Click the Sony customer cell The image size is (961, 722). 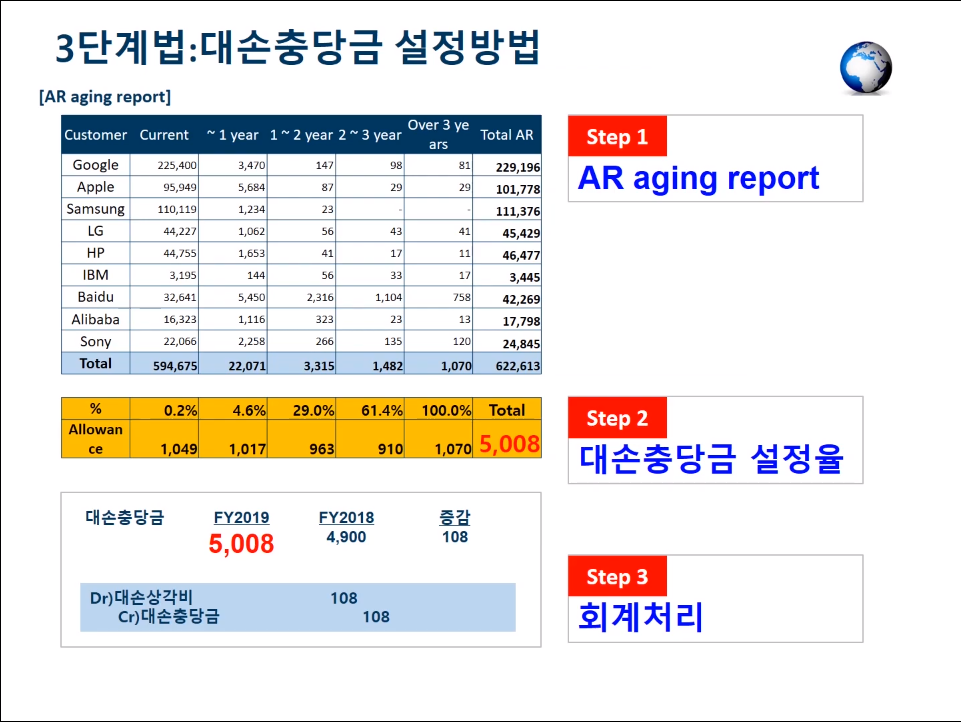click(x=96, y=341)
